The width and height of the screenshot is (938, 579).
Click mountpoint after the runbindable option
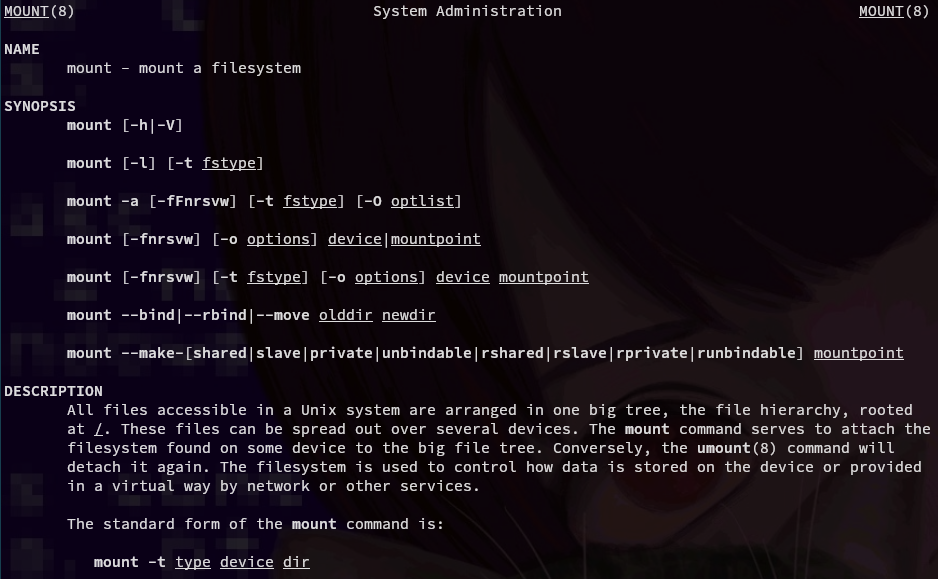pyautogui.click(x=858, y=353)
